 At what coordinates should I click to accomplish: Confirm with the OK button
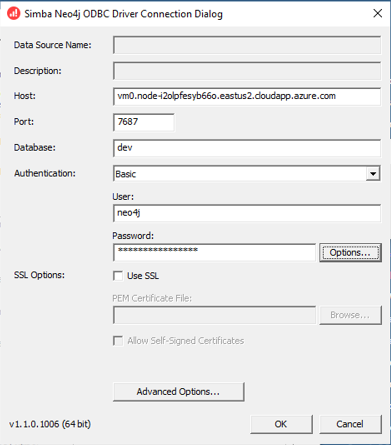[281, 424]
